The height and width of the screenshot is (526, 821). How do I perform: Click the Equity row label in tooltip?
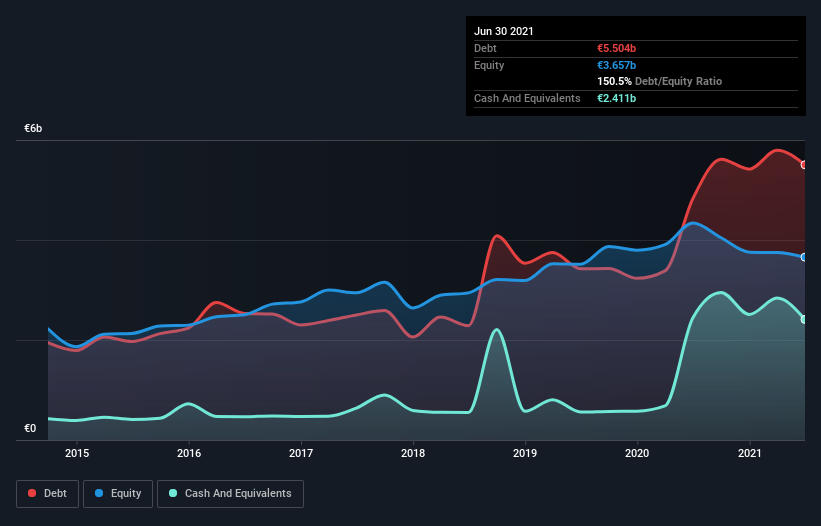pyautogui.click(x=489, y=65)
